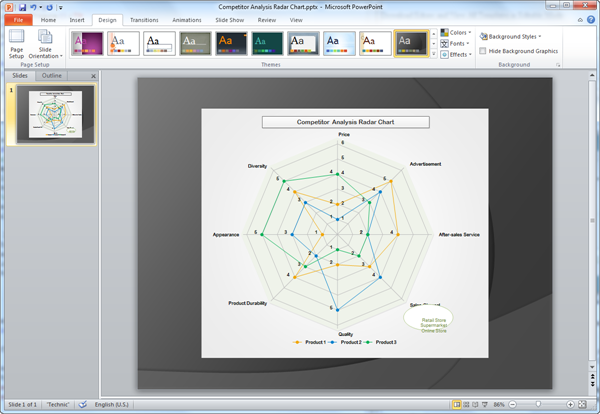
Task: Click the 86% zoom level button
Action: click(x=499, y=404)
